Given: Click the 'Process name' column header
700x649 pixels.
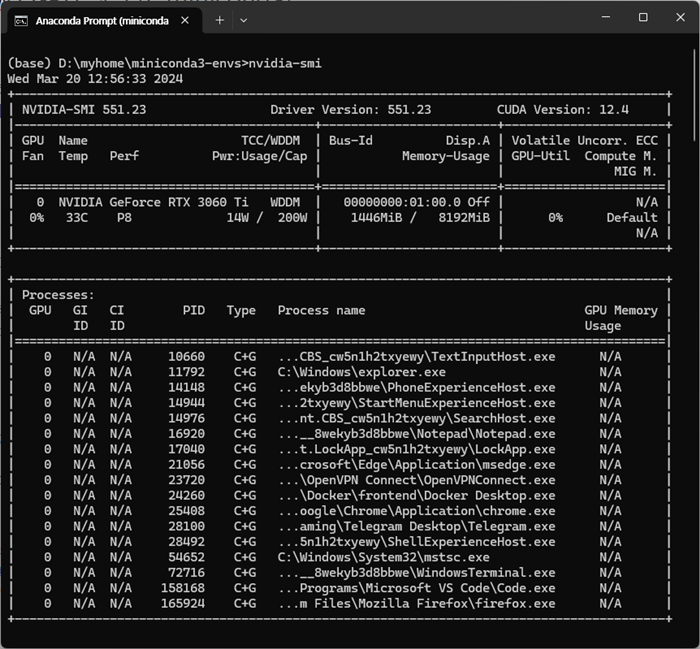Looking at the screenshot, I should (x=321, y=311).
